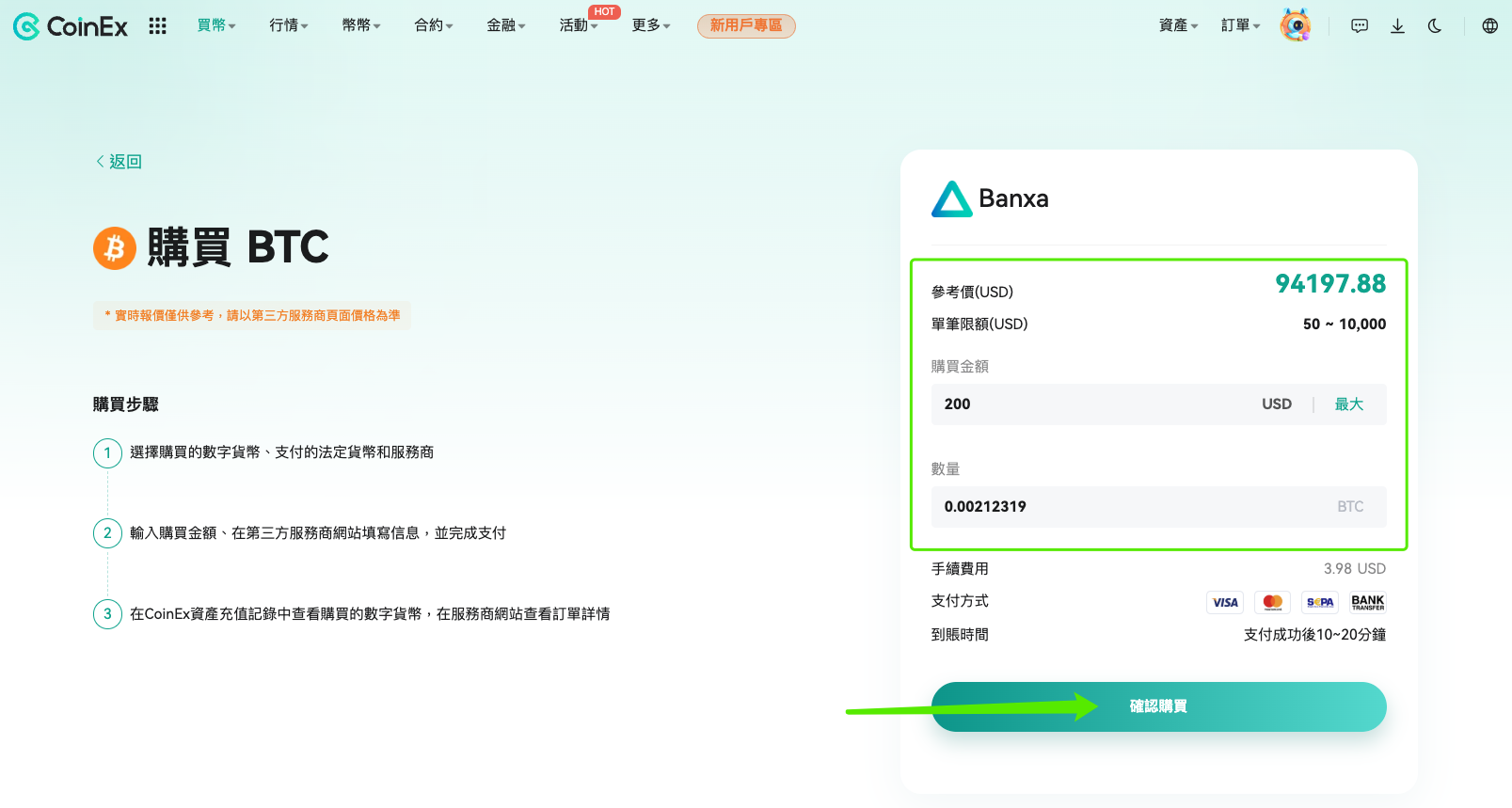Viewport: 1512px width, 808px height.
Task: Click the step 1 circle icon
Action: pos(107,452)
